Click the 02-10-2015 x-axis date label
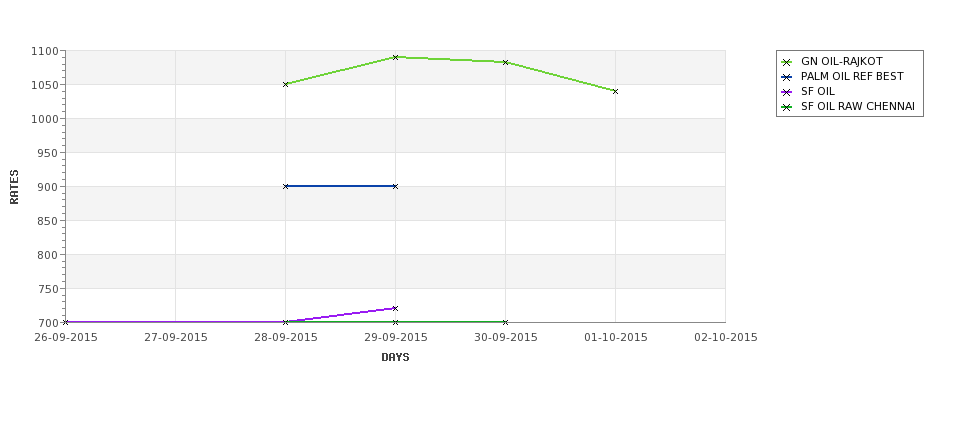 tap(726, 337)
